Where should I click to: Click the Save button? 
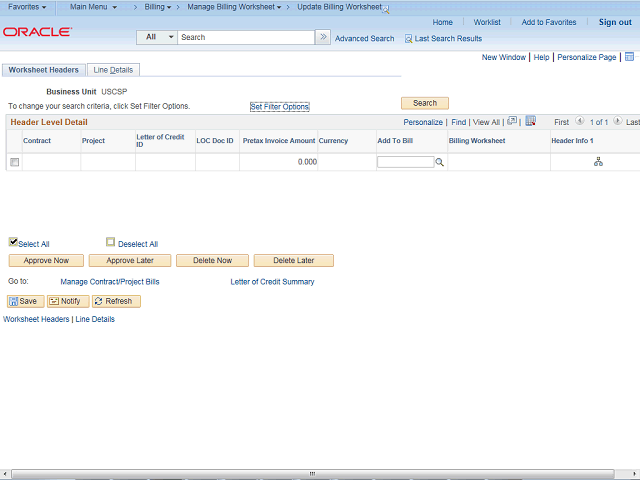point(25,301)
